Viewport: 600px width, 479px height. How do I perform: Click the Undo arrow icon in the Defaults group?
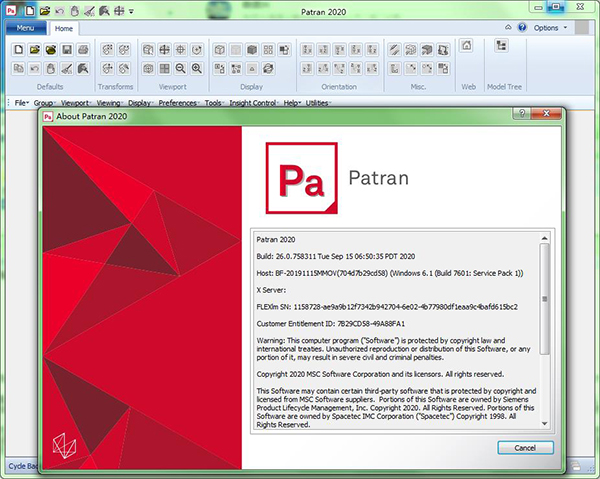coord(34,68)
